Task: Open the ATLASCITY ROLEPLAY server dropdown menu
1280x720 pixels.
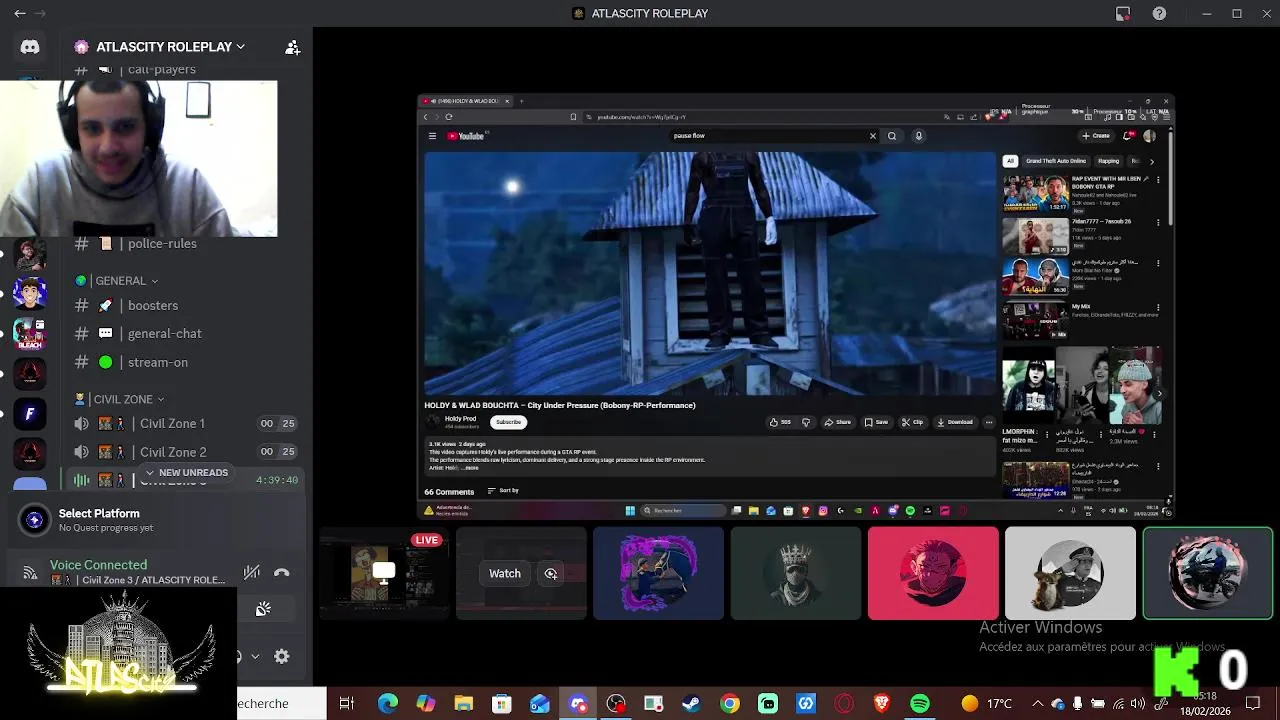Action: (169, 47)
